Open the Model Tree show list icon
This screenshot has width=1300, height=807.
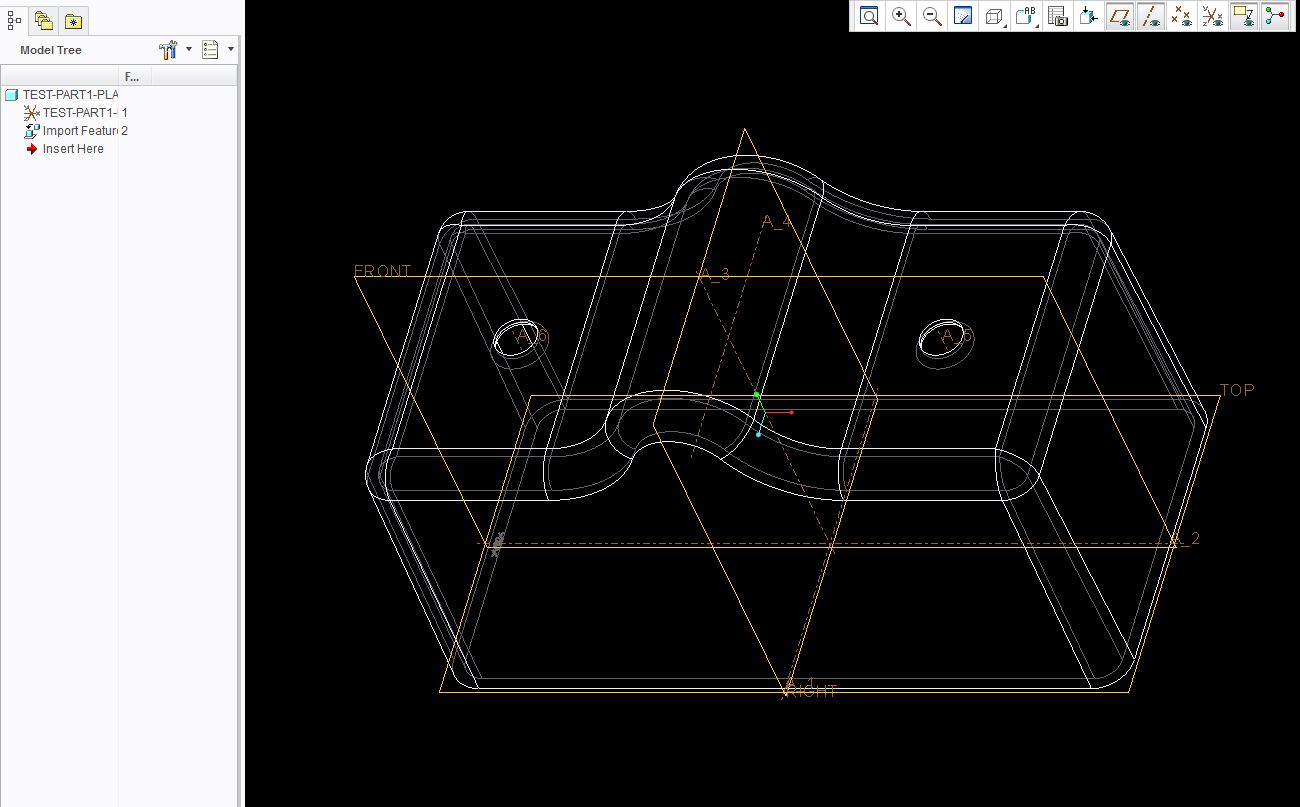[x=210, y=49]
